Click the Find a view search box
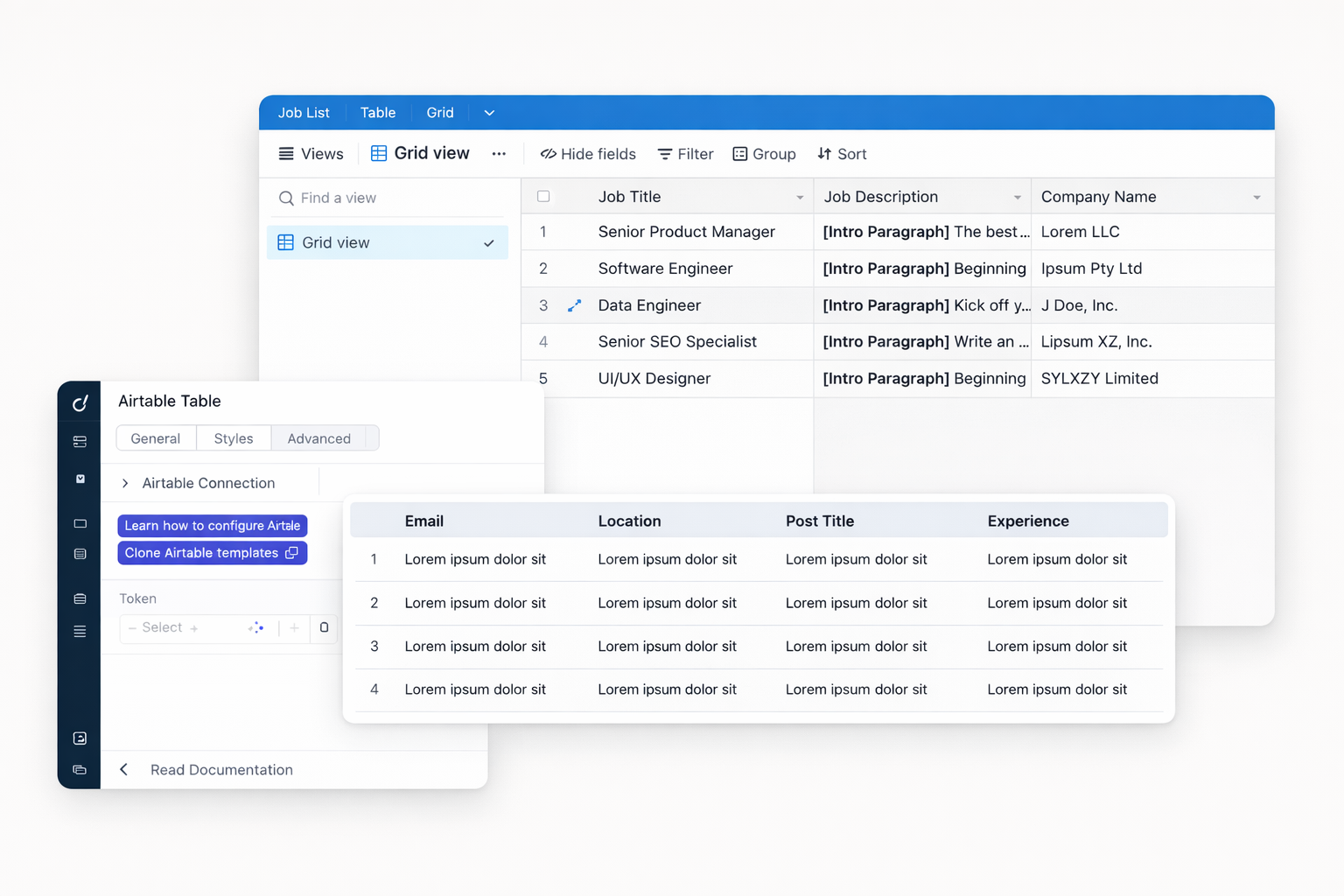Image resolution: width=1344 pixels, height=896 pixels. (x=387, y=198)
